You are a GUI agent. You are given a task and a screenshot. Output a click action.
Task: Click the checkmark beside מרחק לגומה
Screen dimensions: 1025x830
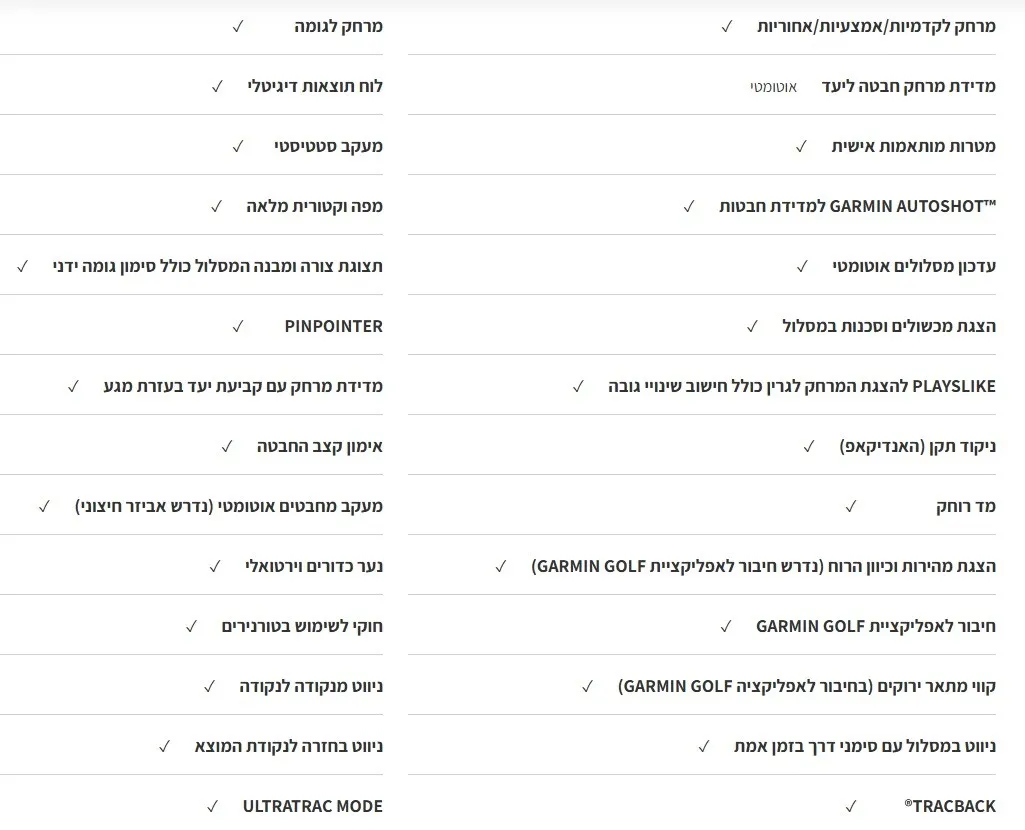[237, 26]
